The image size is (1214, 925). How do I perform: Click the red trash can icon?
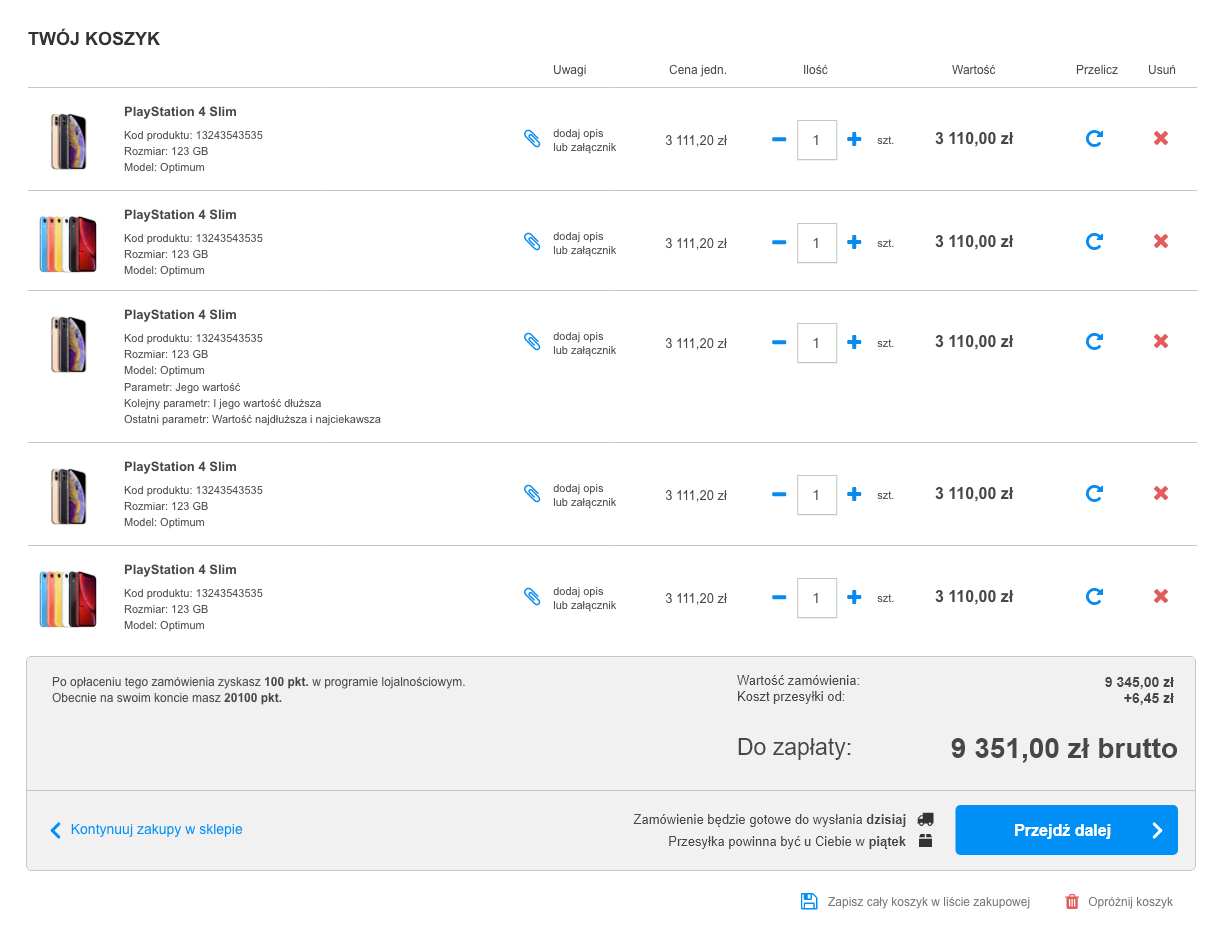1072,901
